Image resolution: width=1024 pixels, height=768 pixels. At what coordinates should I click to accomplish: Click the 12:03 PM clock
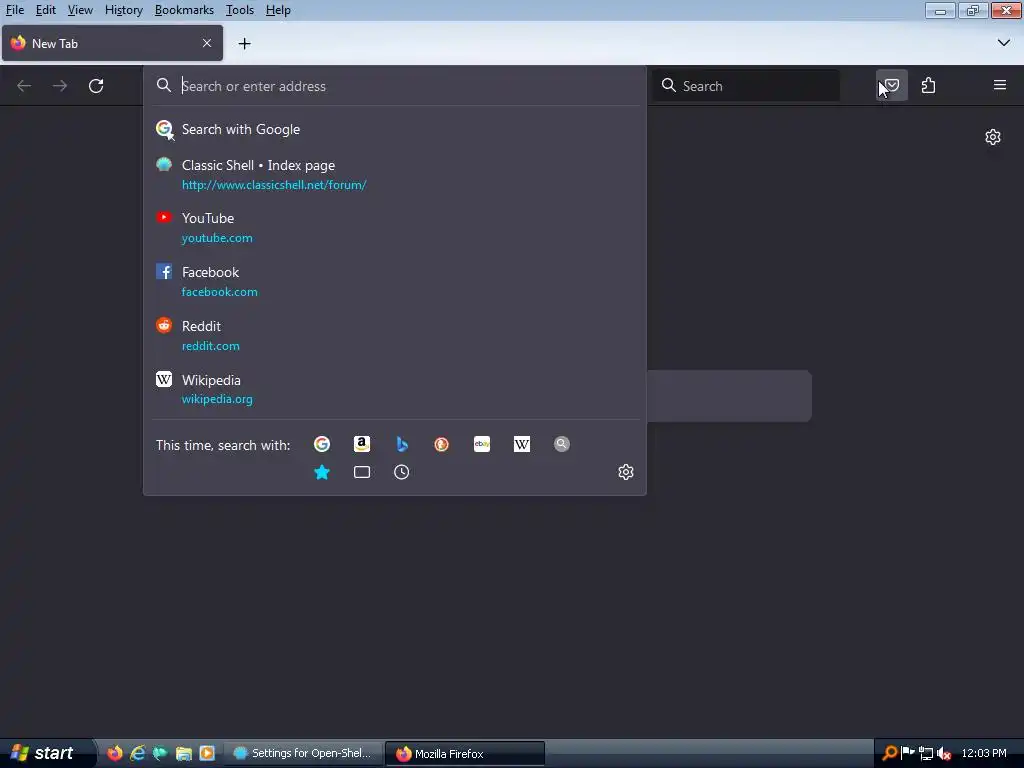[x=984, y=753]
